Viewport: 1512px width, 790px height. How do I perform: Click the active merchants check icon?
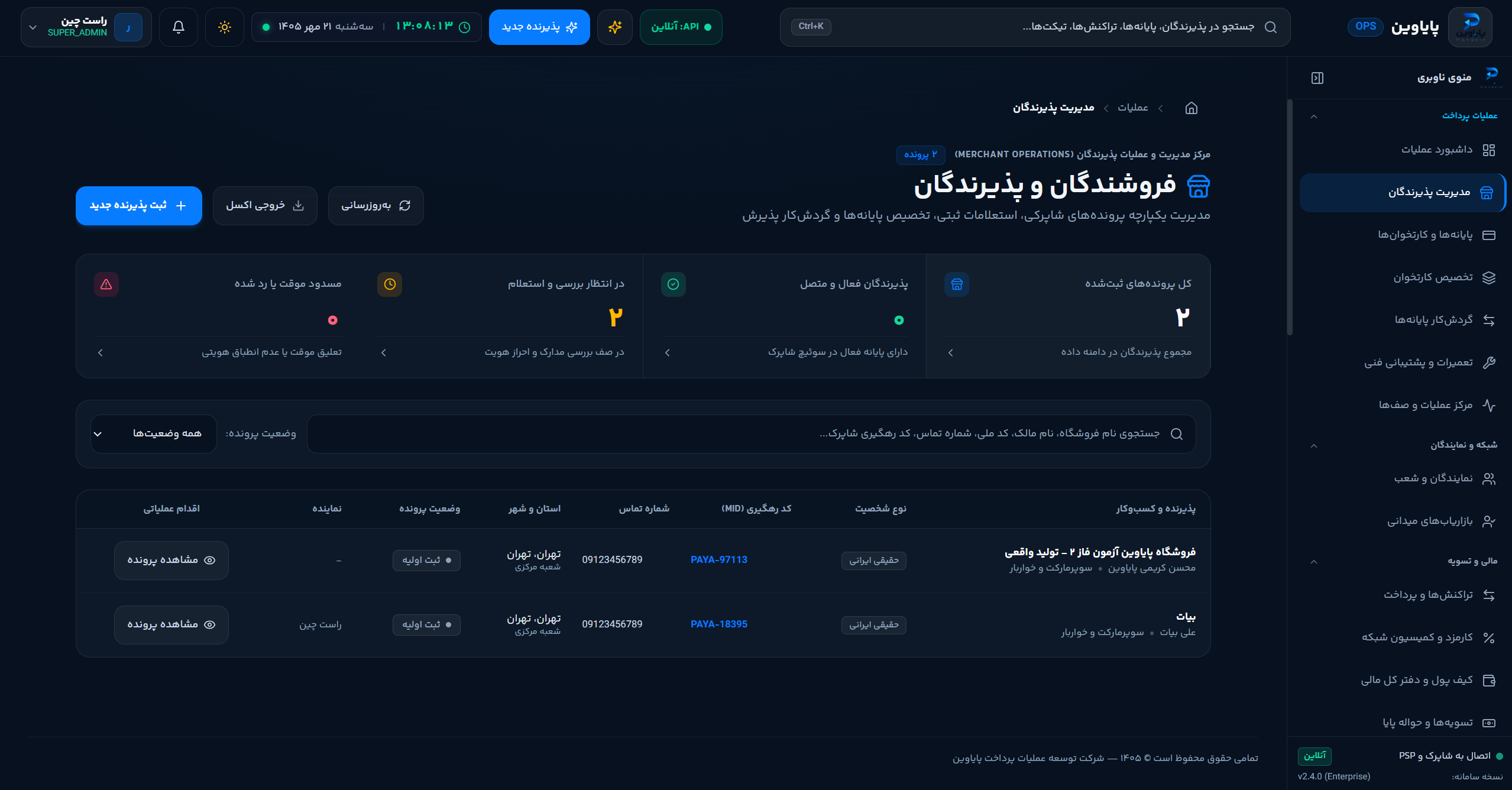click(x=673, y=284)
